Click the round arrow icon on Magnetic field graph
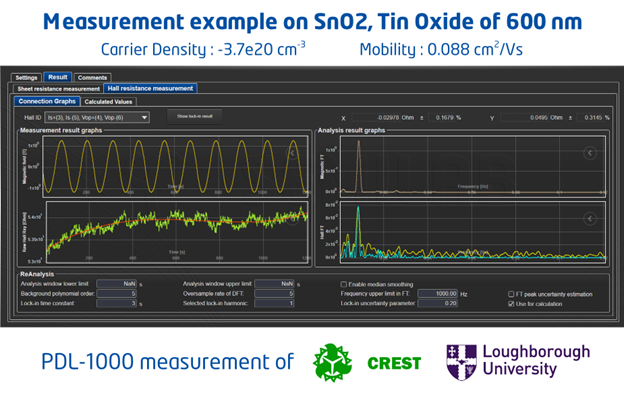 (x=292, y=153)
